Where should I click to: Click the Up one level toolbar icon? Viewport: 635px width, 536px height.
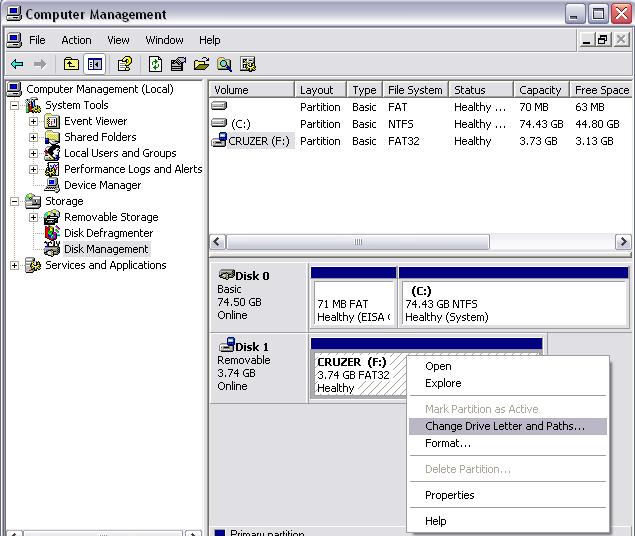[x=71, y=65]
